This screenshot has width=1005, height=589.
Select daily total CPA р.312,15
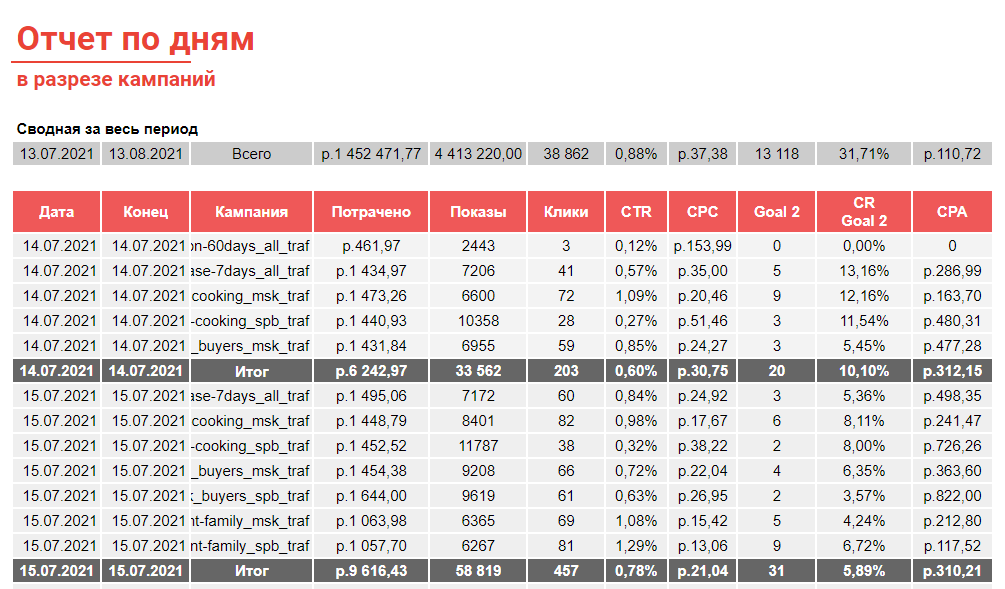coord(952,371)
